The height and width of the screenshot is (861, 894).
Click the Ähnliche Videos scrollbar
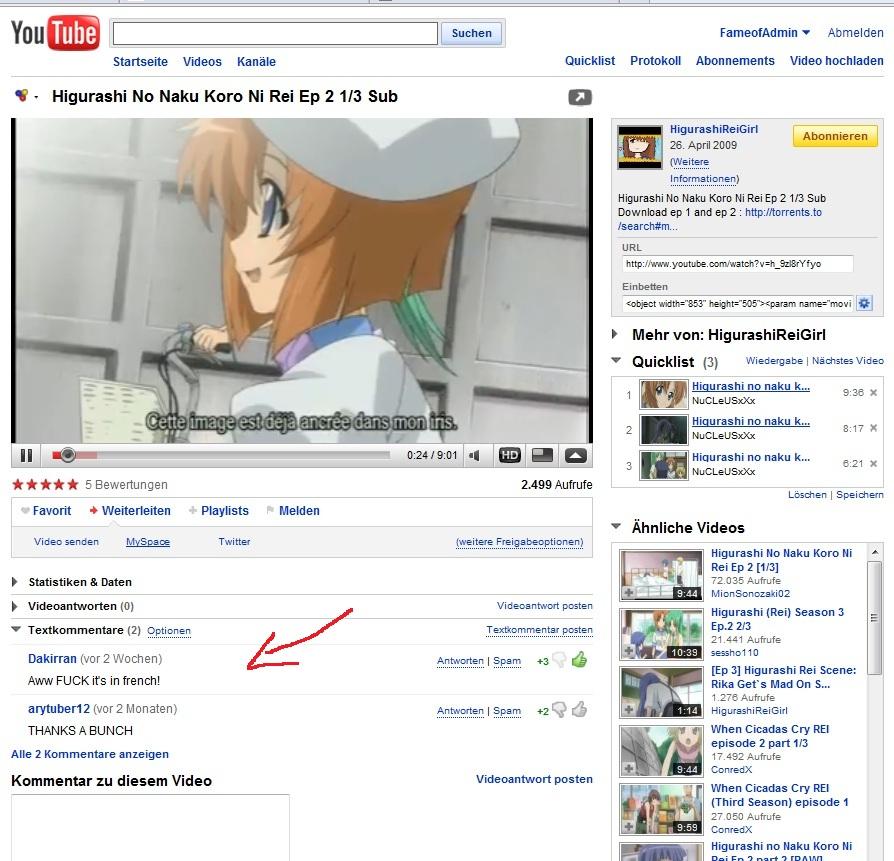tap(874, 617)
